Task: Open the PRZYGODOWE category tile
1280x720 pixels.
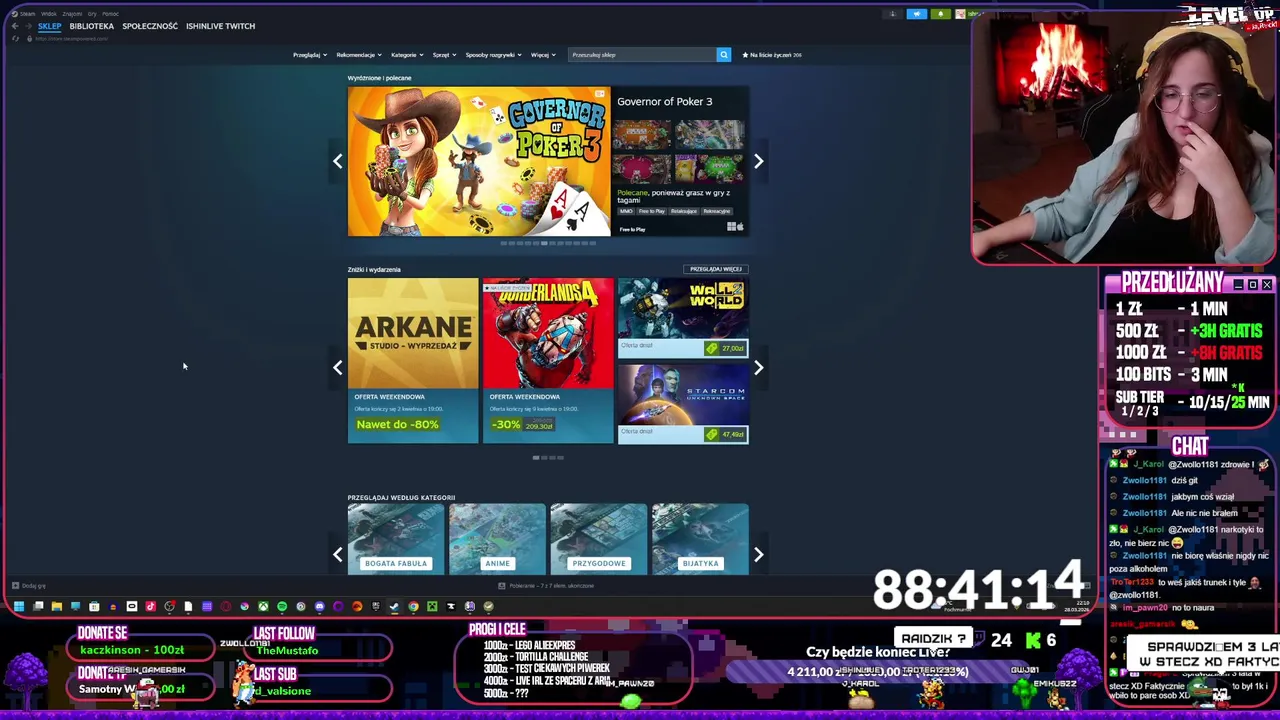Action: pyautogui.click(x=599, y=539)
